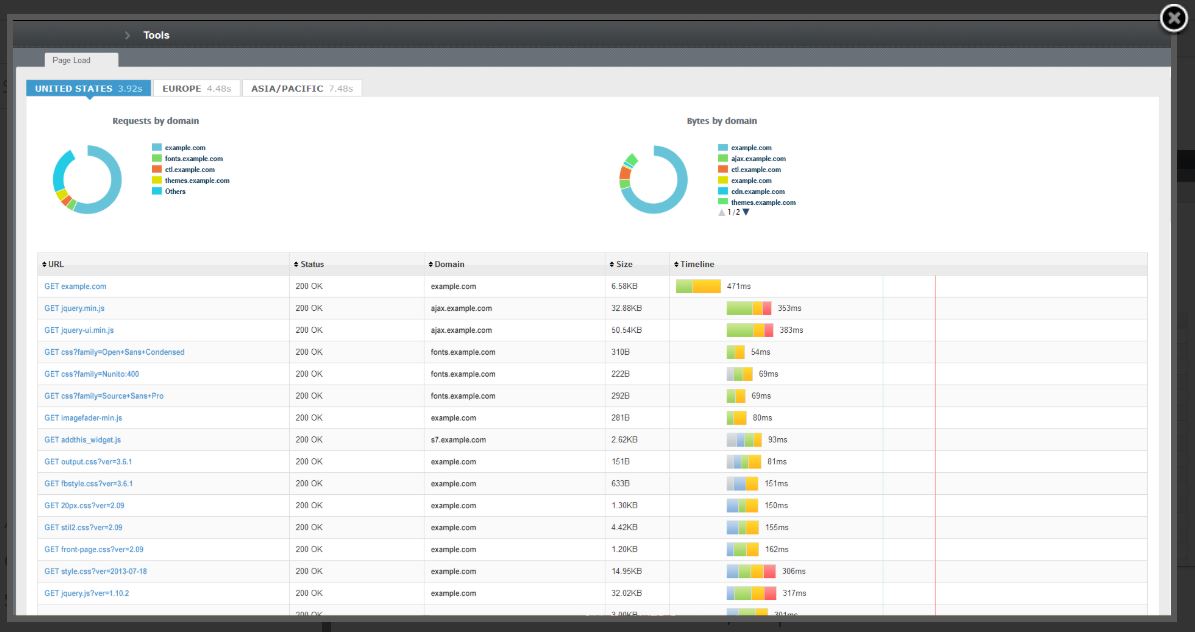Click the 471ms timeline bar
1195x632 pixels.
(698, 287)
